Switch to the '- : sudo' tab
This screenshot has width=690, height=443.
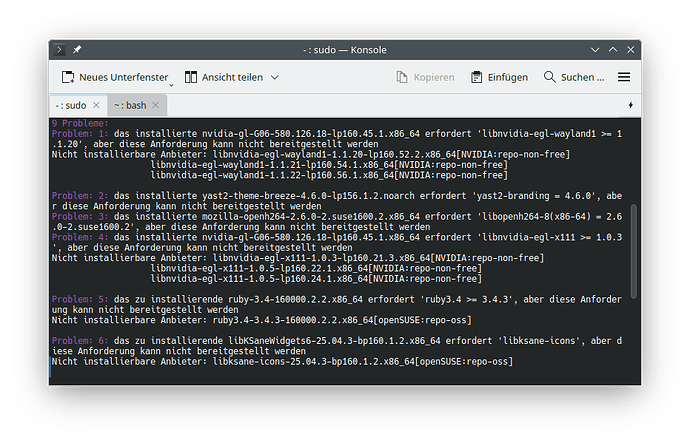click(69, 105)
